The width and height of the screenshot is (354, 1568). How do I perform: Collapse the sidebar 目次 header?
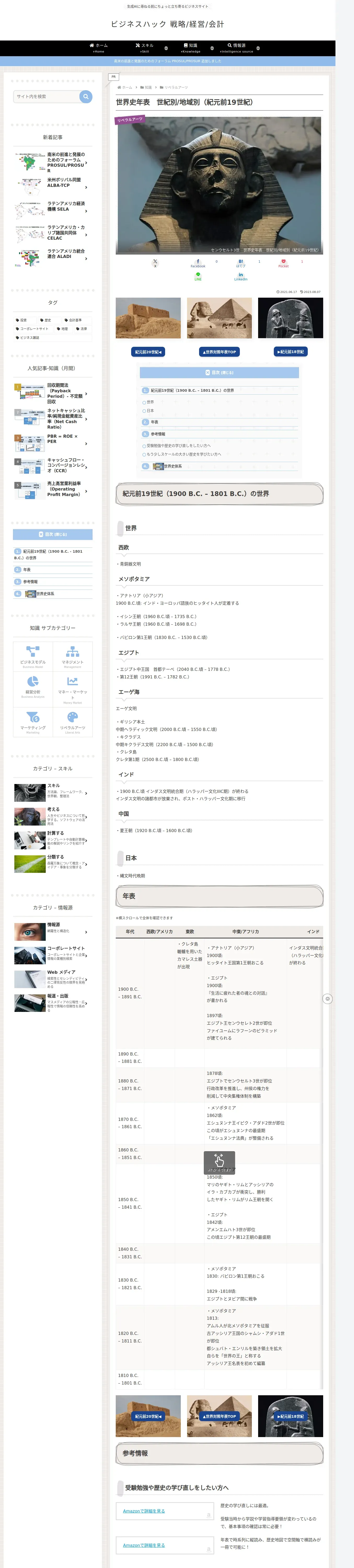pyautogui.click(x=53, y=534)
